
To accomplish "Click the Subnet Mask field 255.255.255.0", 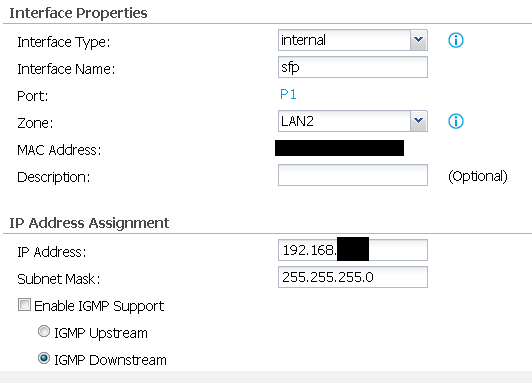I will [x=353, y=277].
